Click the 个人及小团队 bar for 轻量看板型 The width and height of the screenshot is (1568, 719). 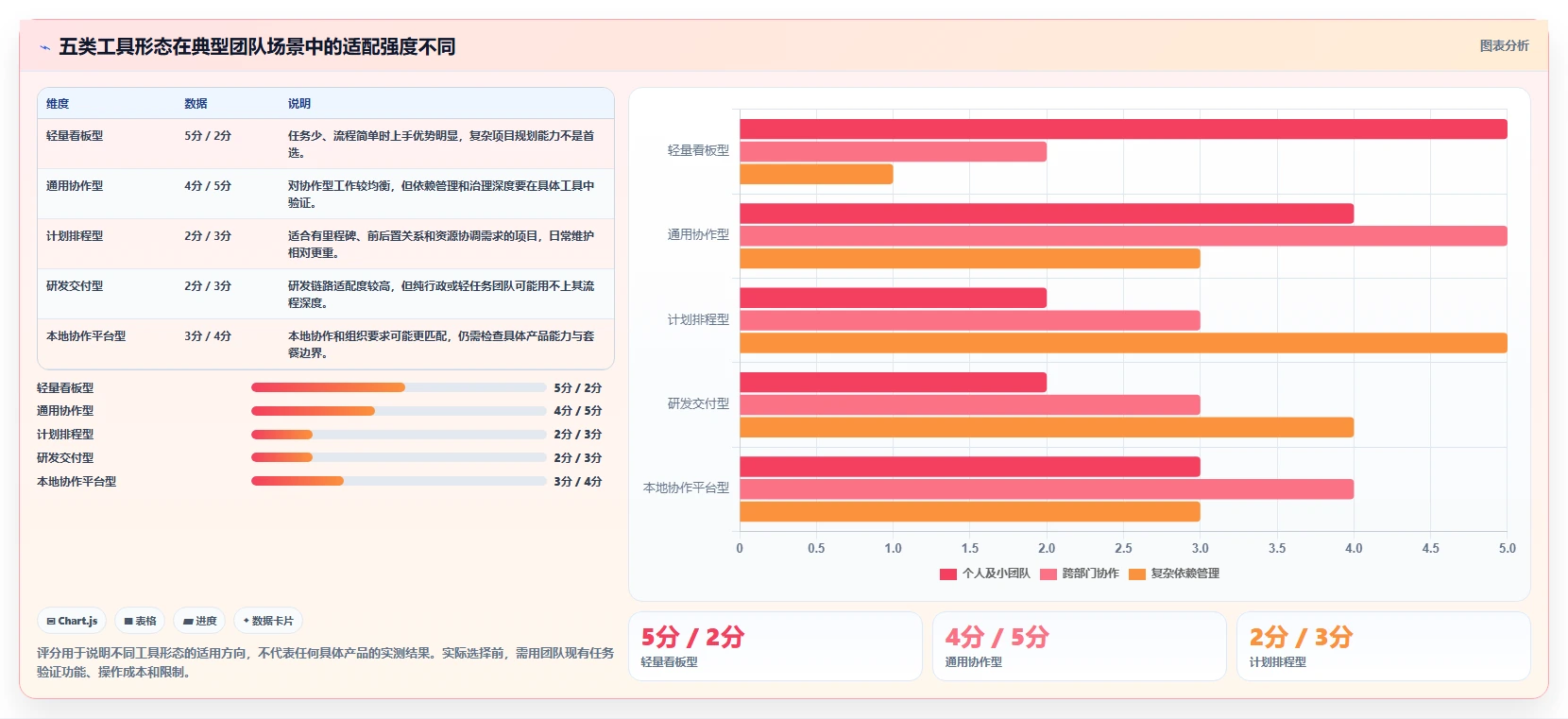1123,129
